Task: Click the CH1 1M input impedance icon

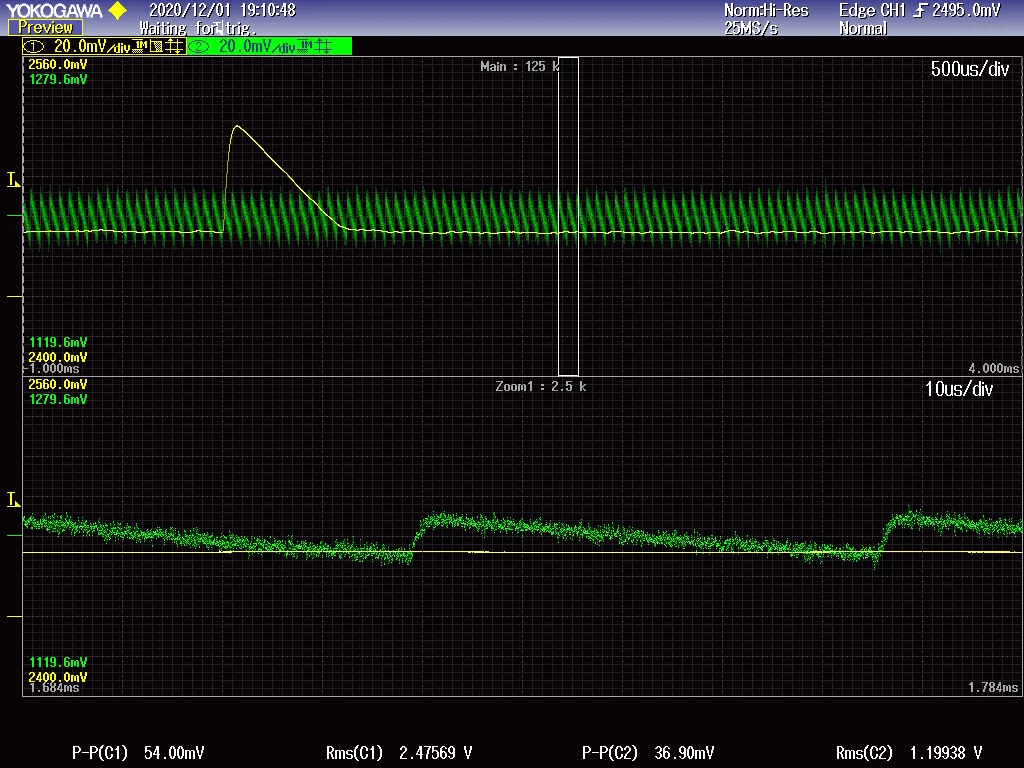Action: point(140,46)
